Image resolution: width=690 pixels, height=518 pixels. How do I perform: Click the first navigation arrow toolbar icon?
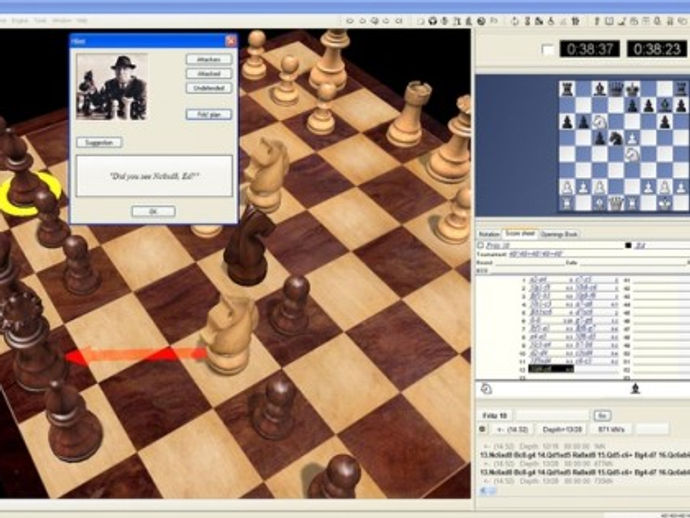click(x=350, y=21)
